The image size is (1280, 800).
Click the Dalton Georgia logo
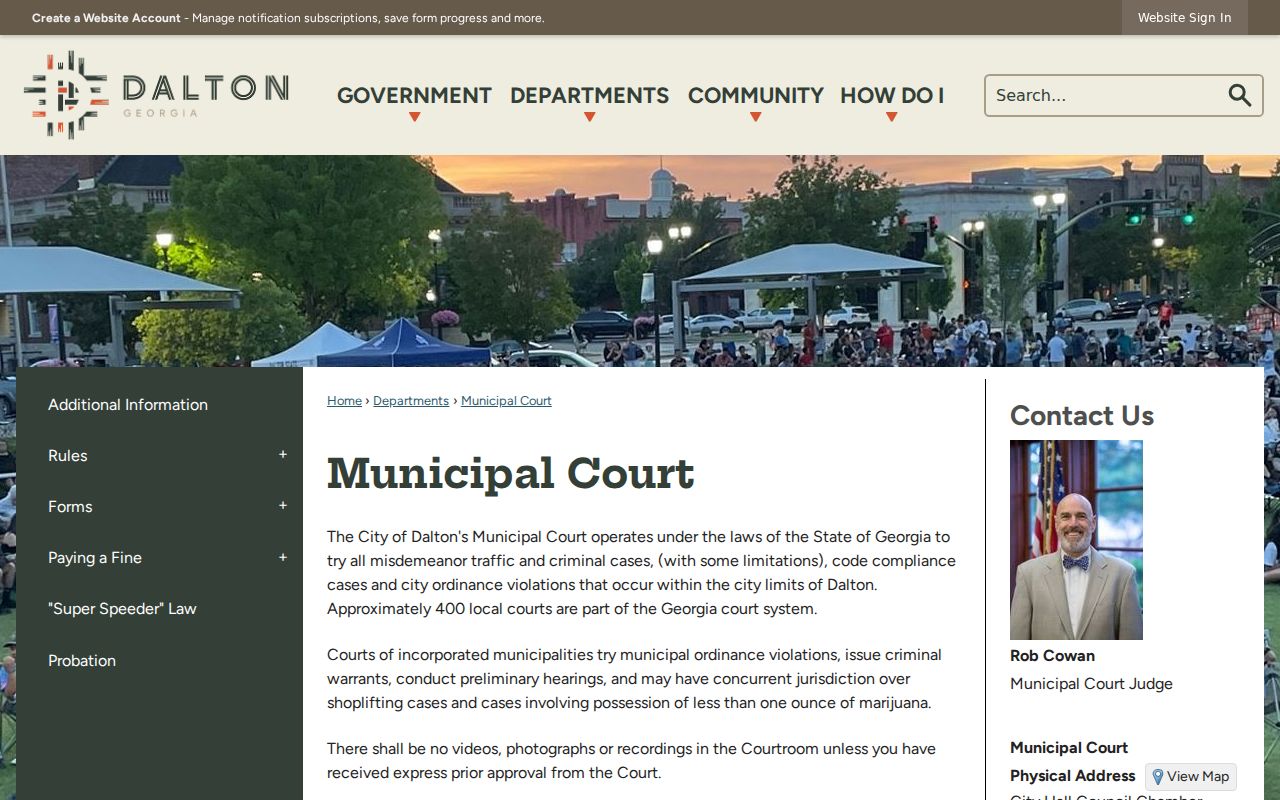click(156, 95)
